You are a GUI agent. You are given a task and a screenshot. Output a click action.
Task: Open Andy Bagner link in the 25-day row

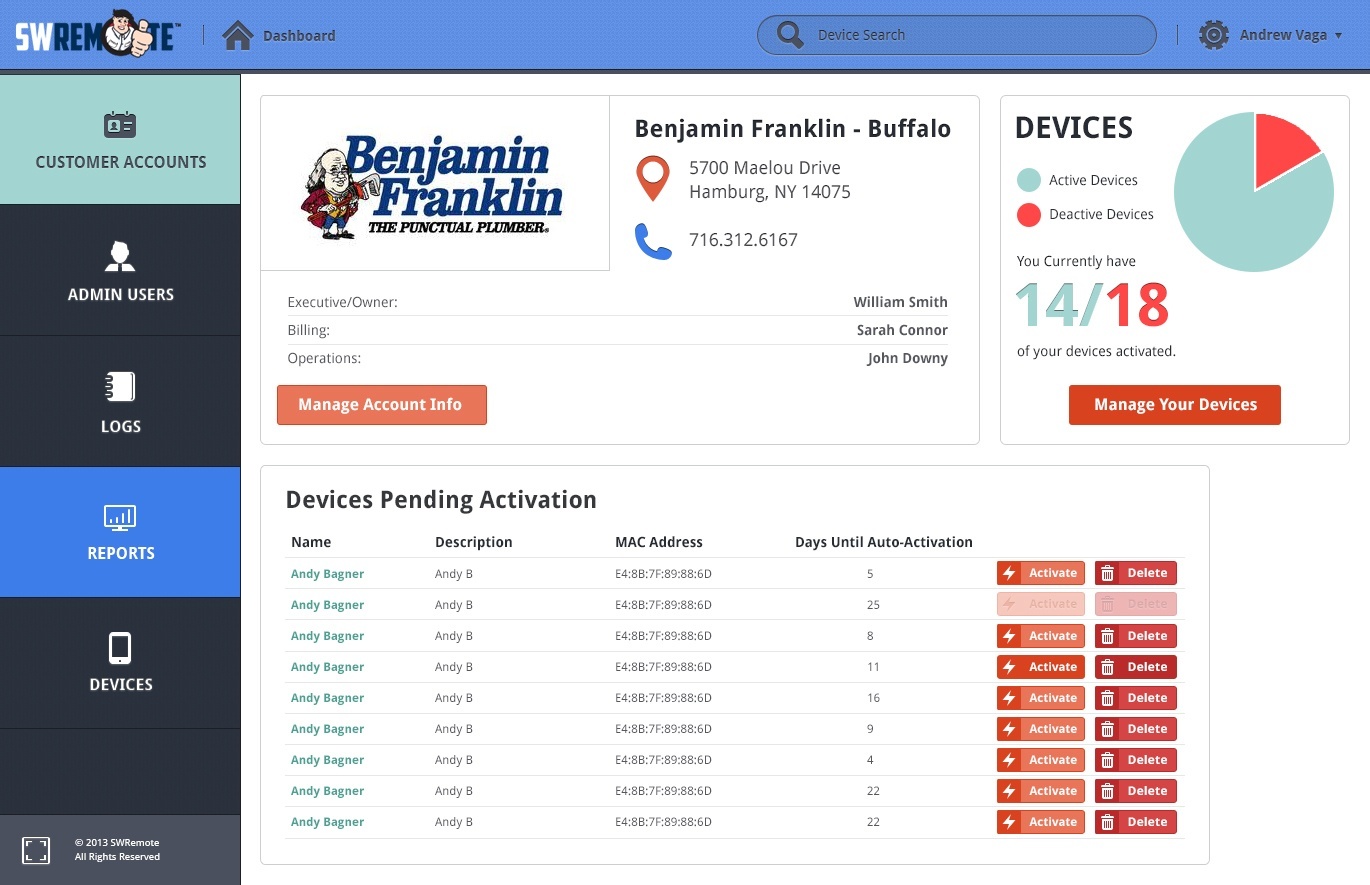327,605
